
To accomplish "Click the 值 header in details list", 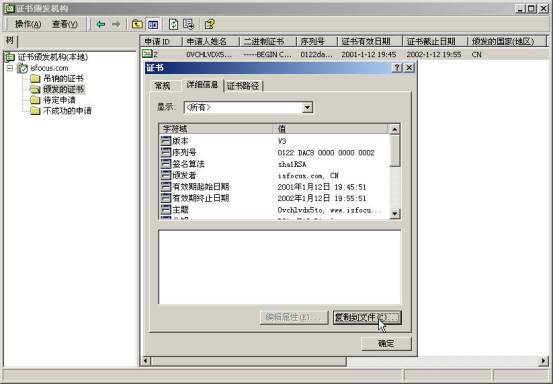I will click(x=331, y=129).
